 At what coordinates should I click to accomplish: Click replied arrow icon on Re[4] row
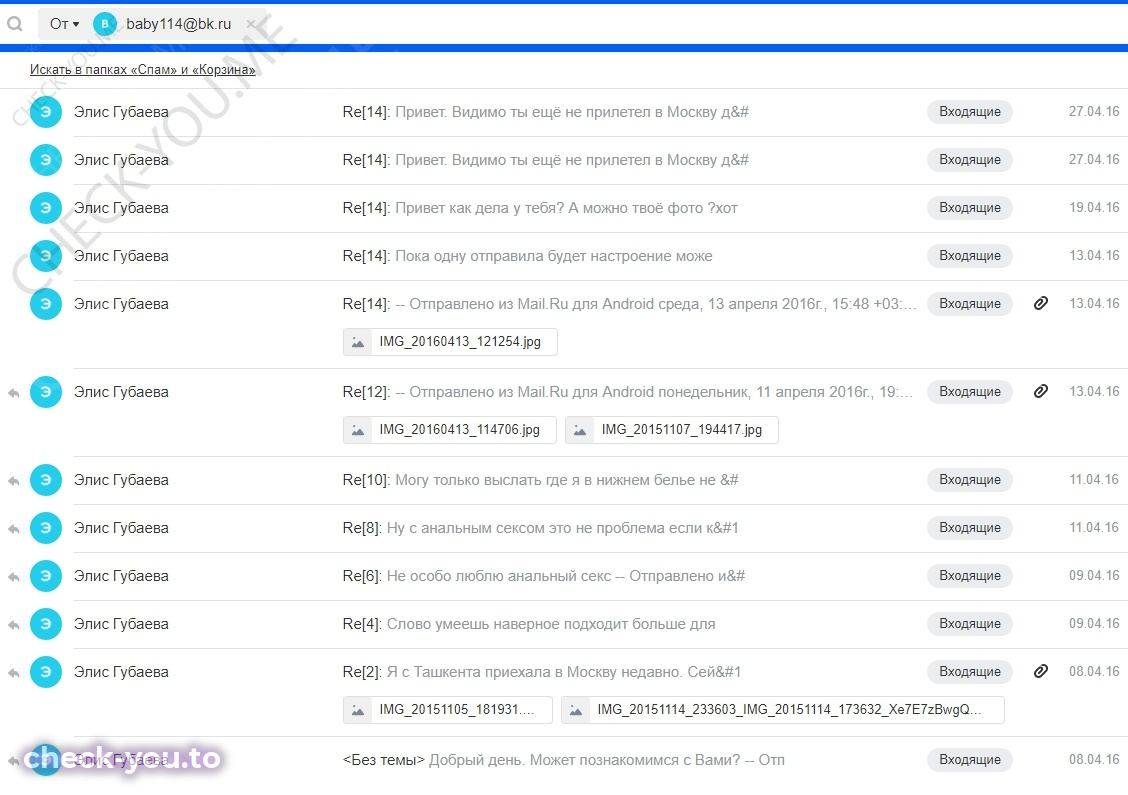[13, 624]
